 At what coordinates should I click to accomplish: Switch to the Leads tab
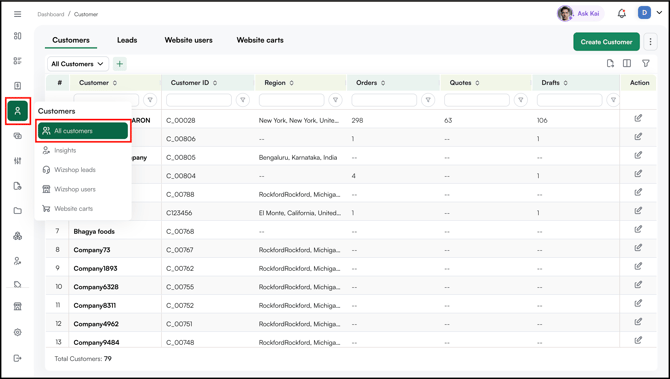click(x=127, y=40)
